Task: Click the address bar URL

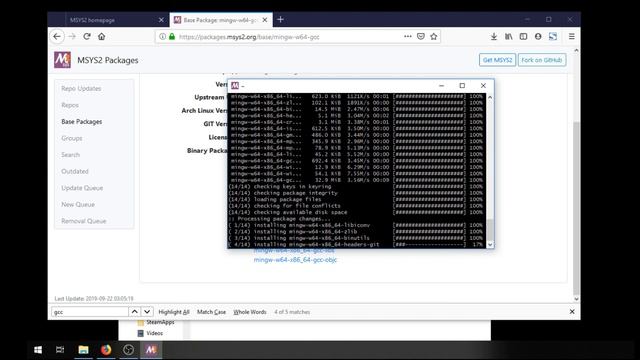Action: pos(249,37)
